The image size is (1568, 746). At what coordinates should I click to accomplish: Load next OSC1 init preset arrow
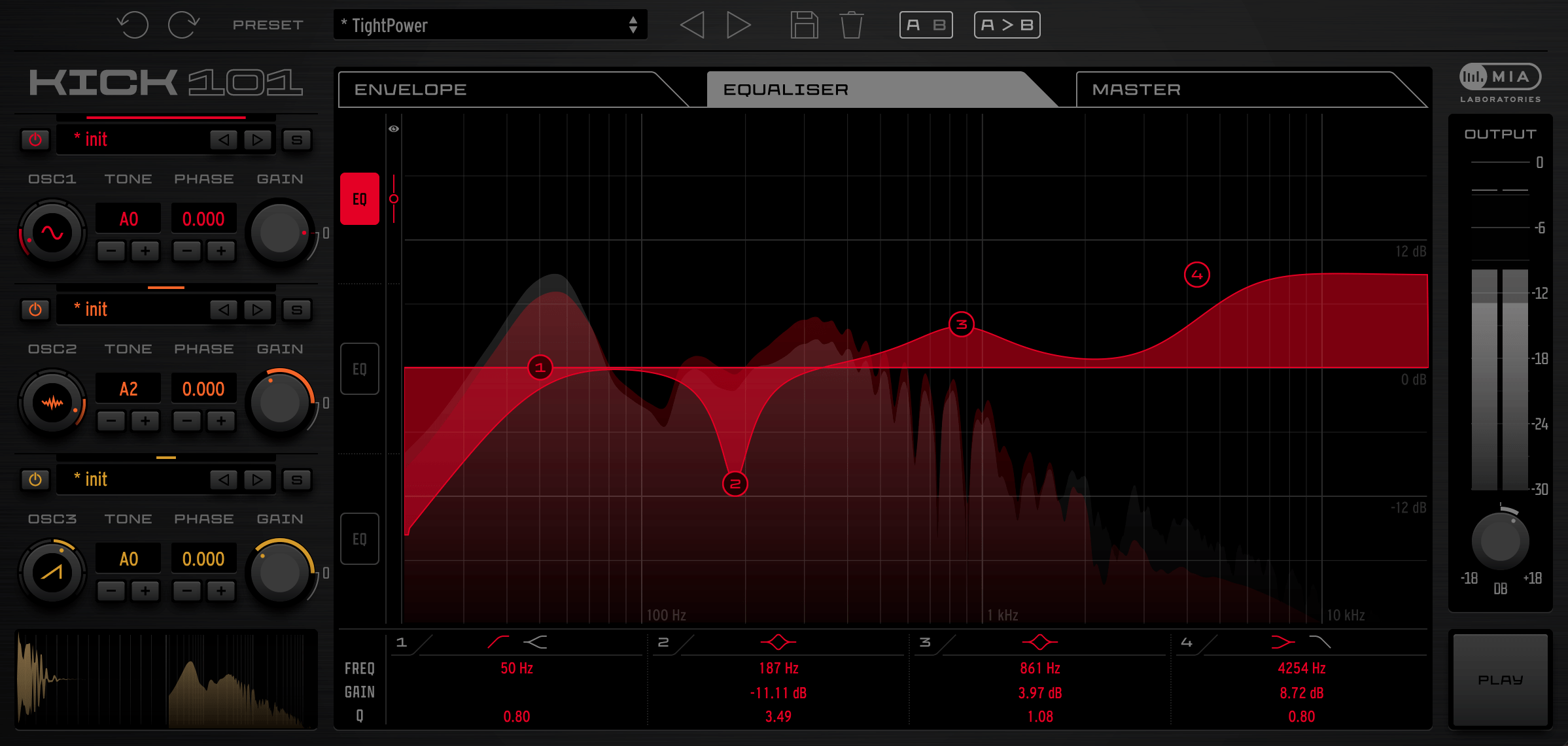tap(257, 139)
